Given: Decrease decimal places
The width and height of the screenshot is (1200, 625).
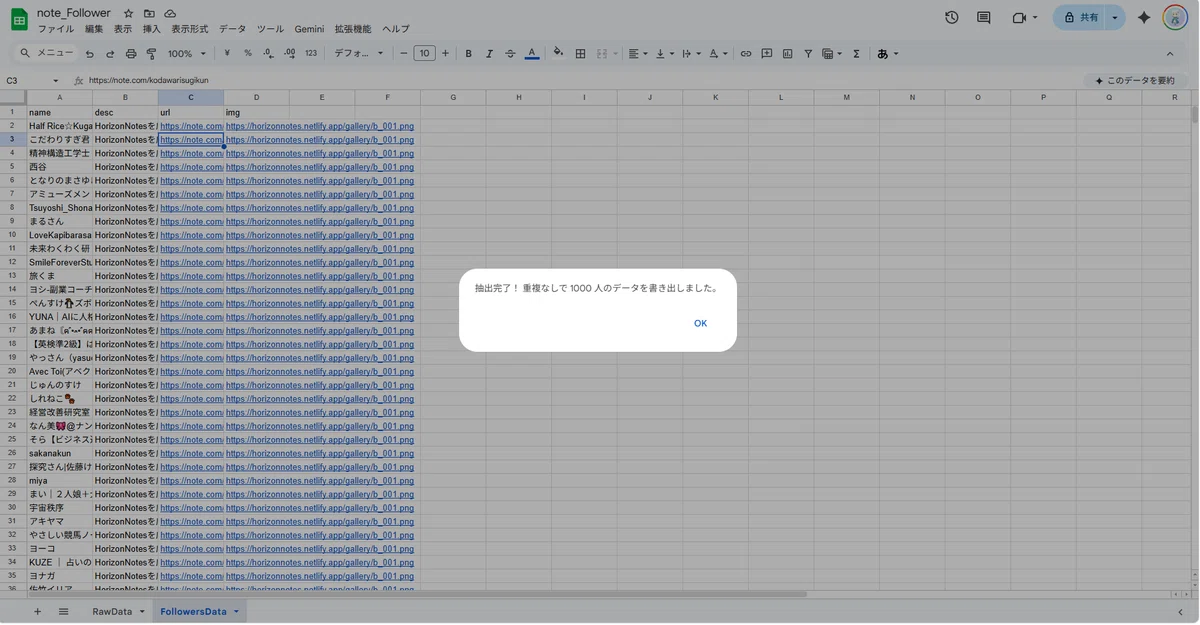Looking at the screenshot, I should 268,54.
